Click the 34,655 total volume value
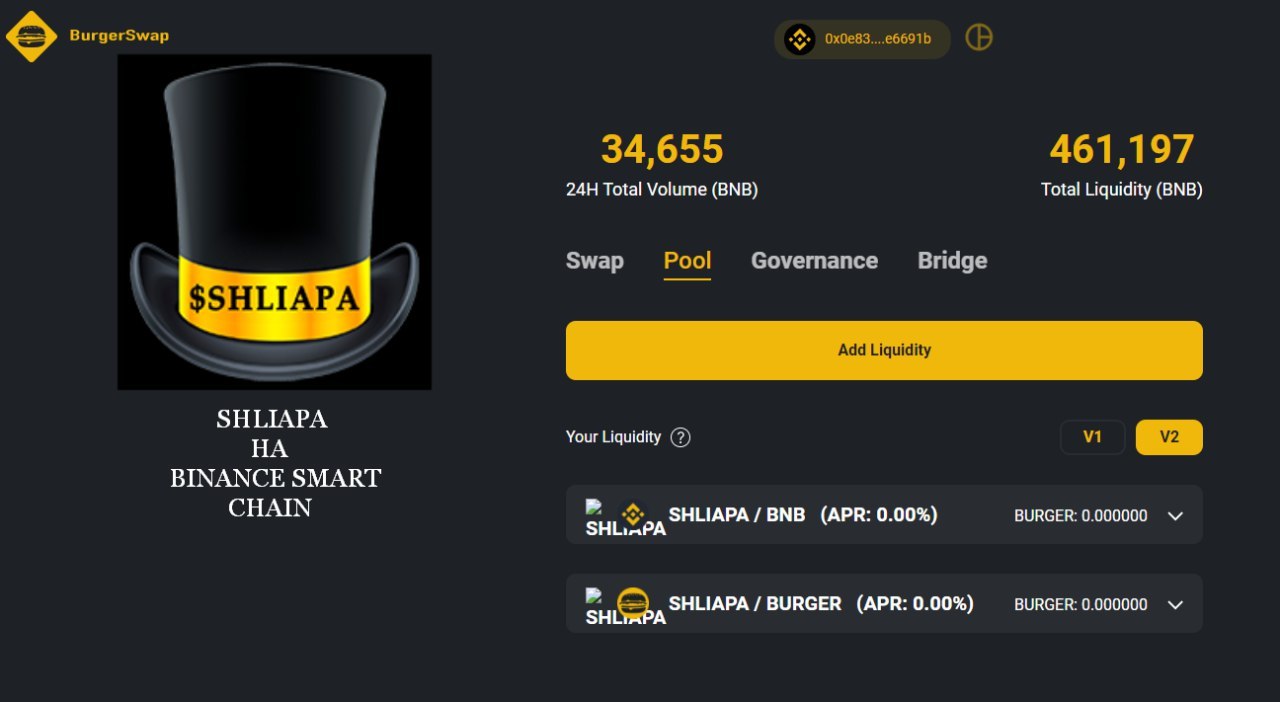 click(662, 150)
